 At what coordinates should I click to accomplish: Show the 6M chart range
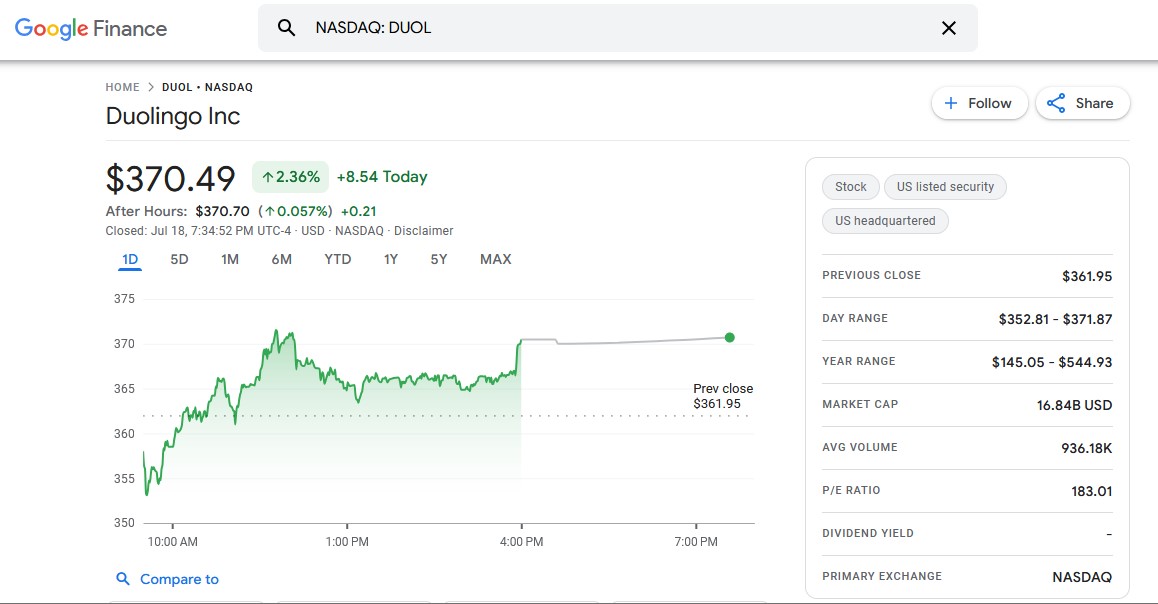pos(281,259)
